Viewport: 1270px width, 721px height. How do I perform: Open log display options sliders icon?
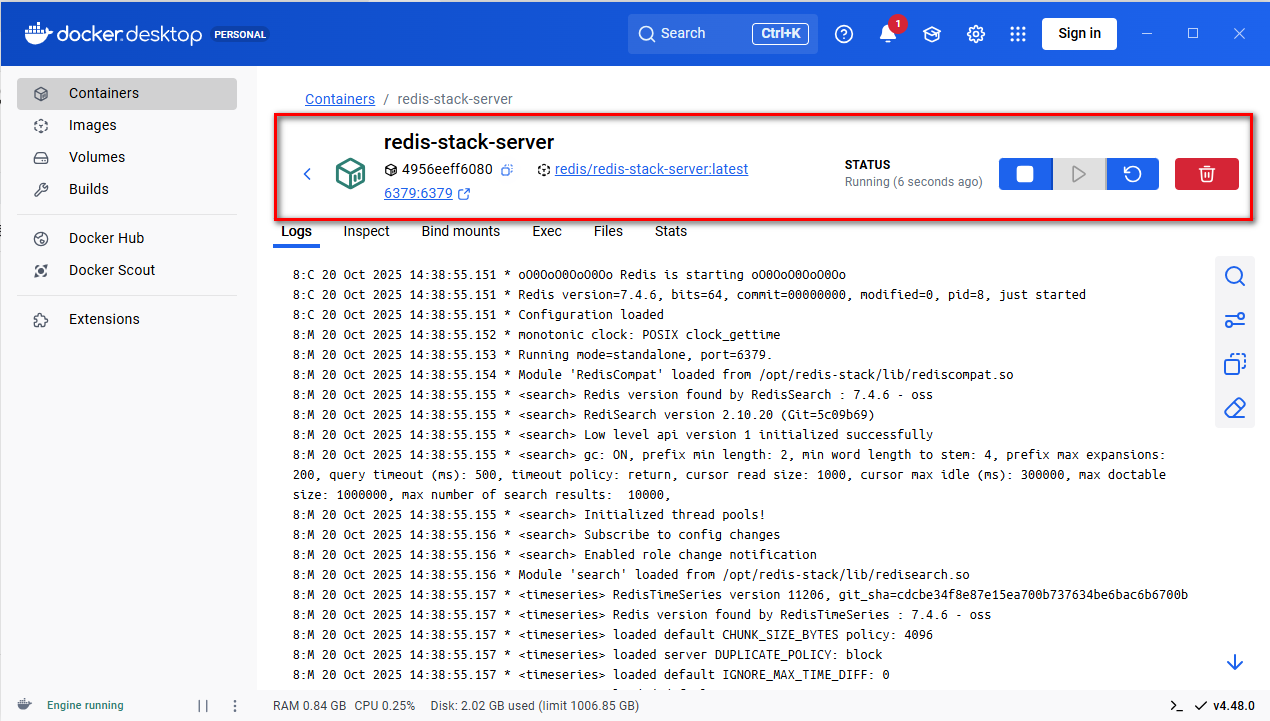pos(1235,320)
